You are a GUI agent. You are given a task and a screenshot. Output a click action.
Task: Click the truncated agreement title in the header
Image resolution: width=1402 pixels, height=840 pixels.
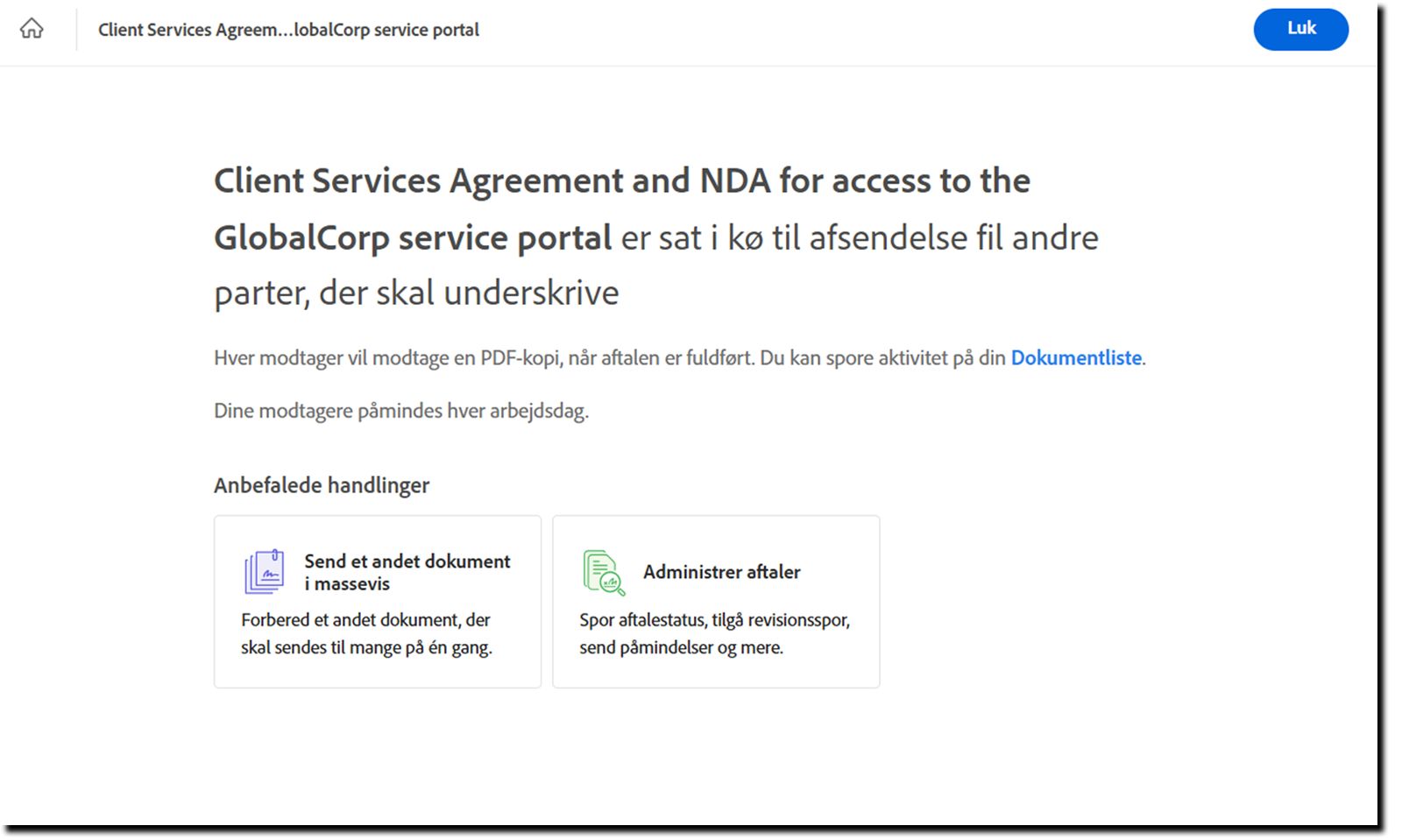[288, 30]
